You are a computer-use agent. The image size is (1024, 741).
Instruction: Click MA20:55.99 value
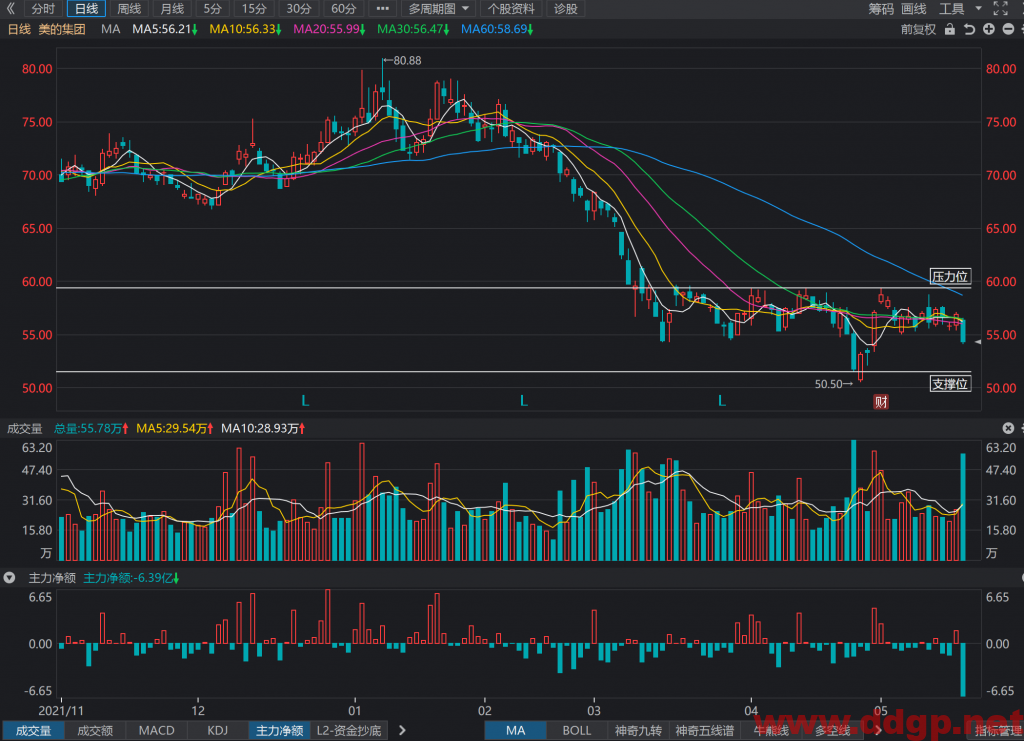point(329,29)
